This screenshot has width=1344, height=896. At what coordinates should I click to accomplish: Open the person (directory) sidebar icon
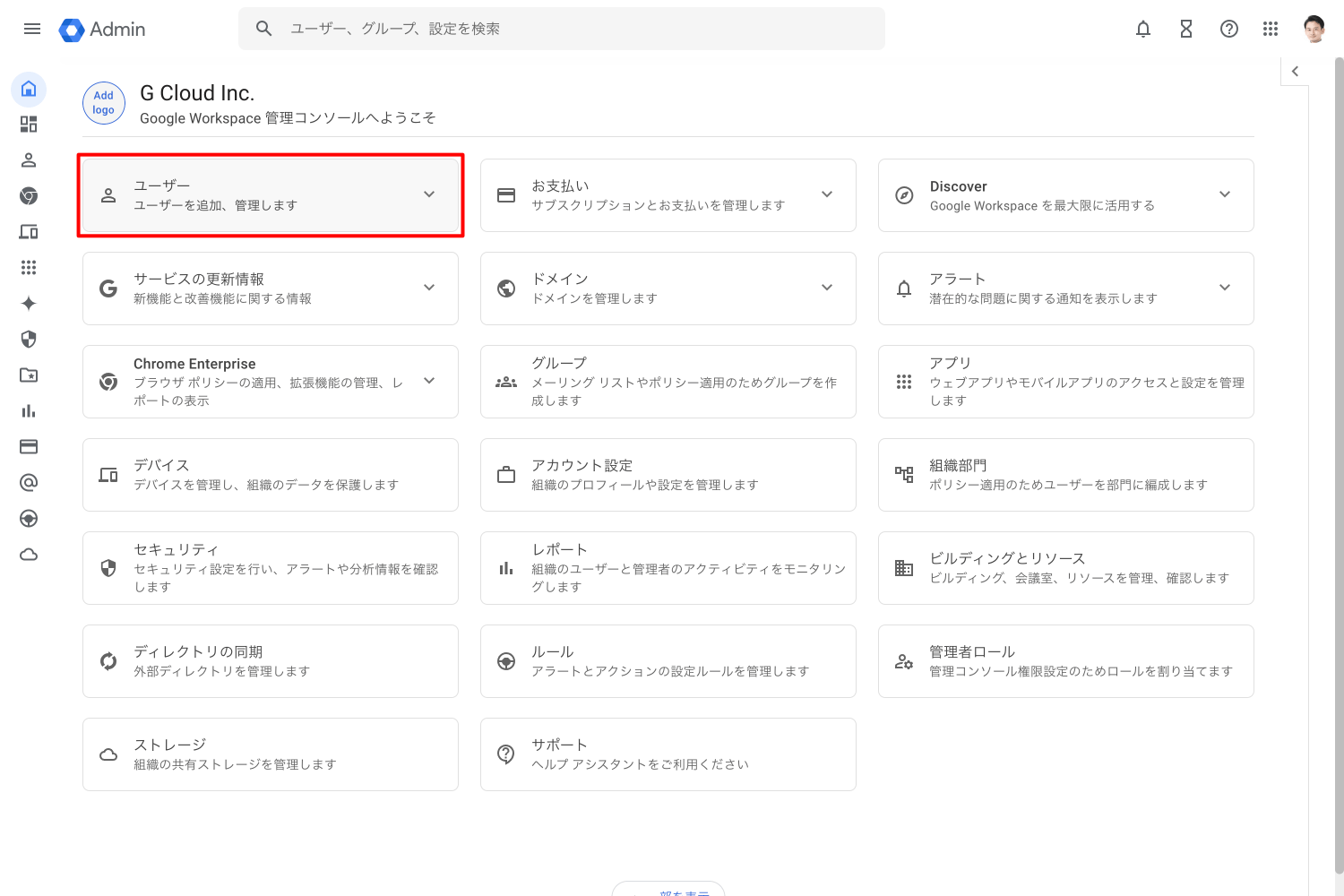point(29,160)
